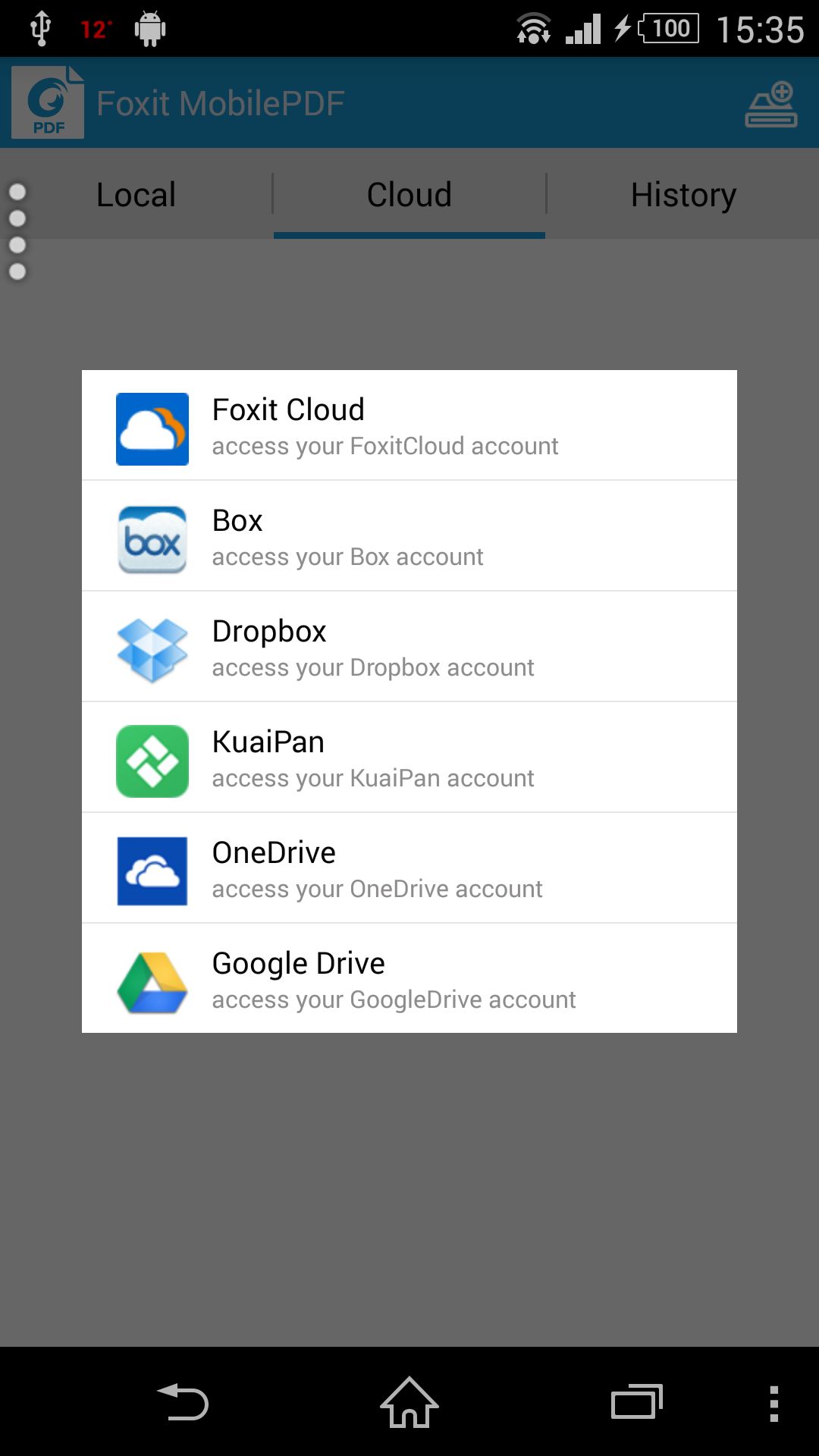Image resolution: width=819 pixels, height=1456 pixels.
Task: Tap the Wi-Fi status icon
Action: [533, 29]
